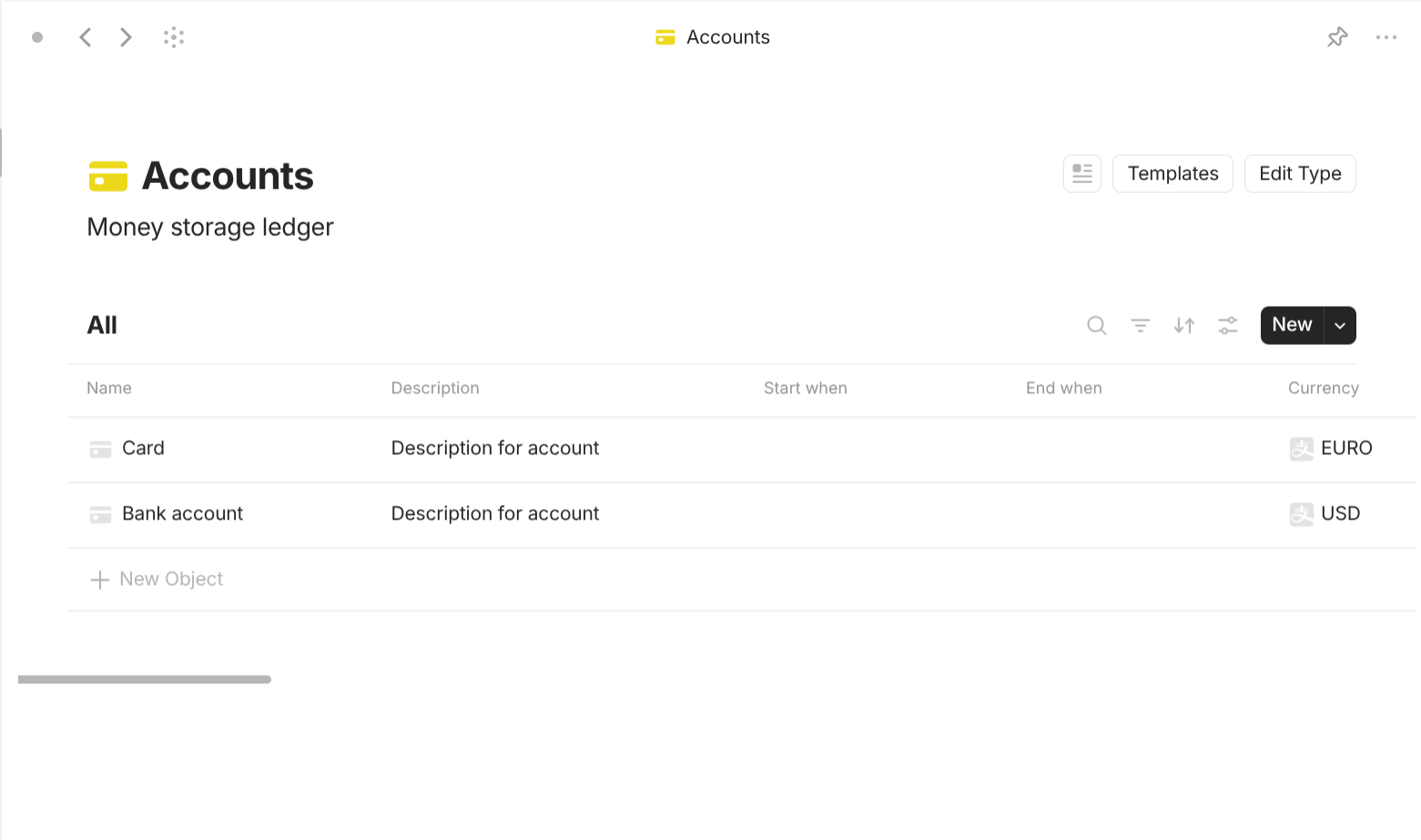Open the search within the Accounts list
This screenshot has width=1421, height=840.
point(1096,325)
